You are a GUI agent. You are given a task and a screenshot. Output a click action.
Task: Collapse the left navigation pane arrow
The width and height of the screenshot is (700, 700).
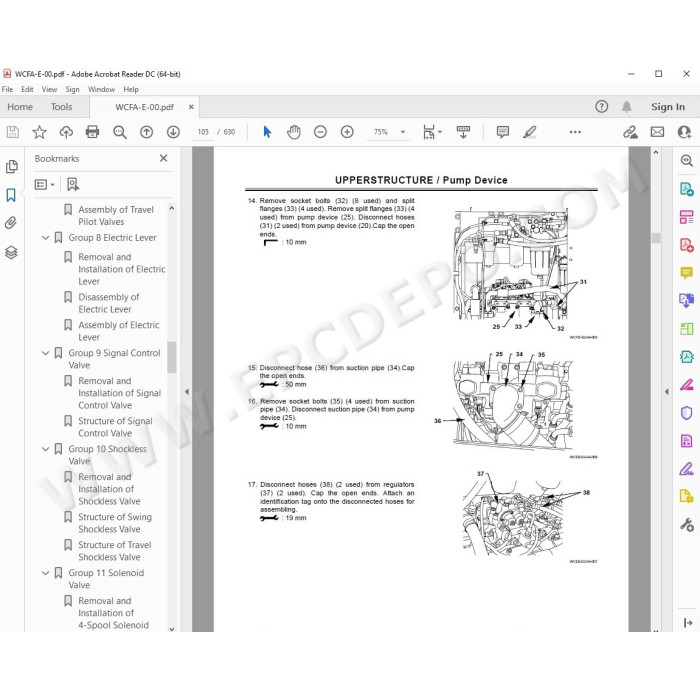187,392
